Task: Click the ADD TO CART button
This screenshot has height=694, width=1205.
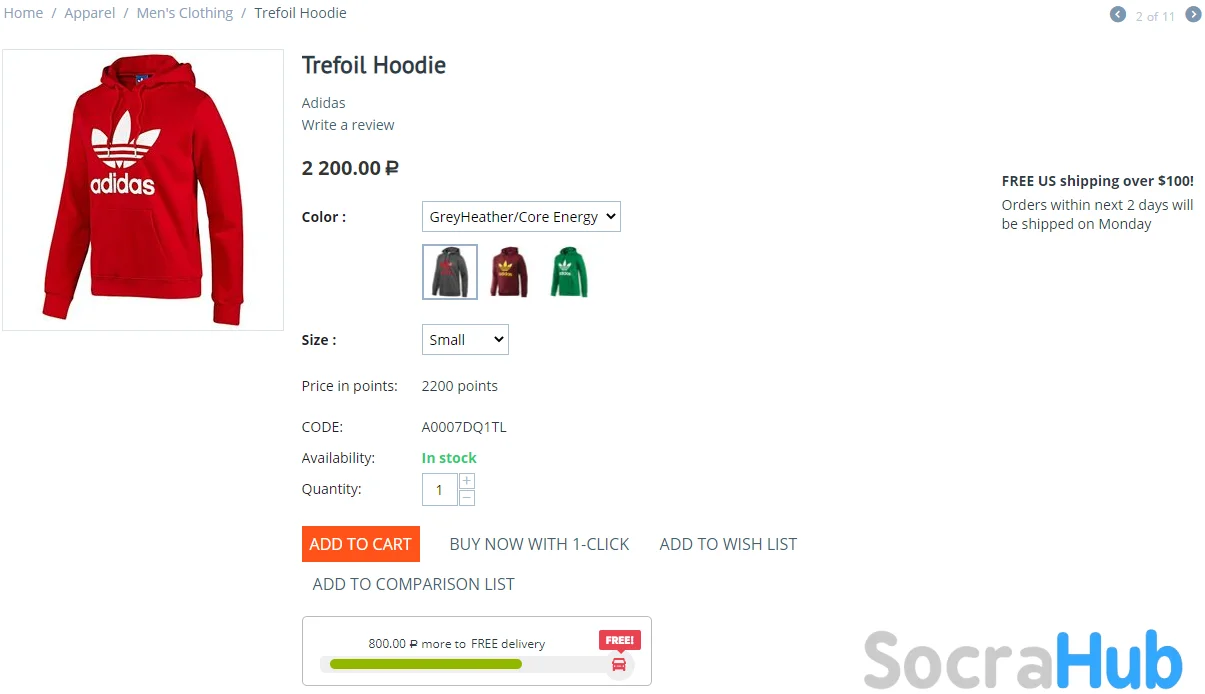Action: [361, 544]
